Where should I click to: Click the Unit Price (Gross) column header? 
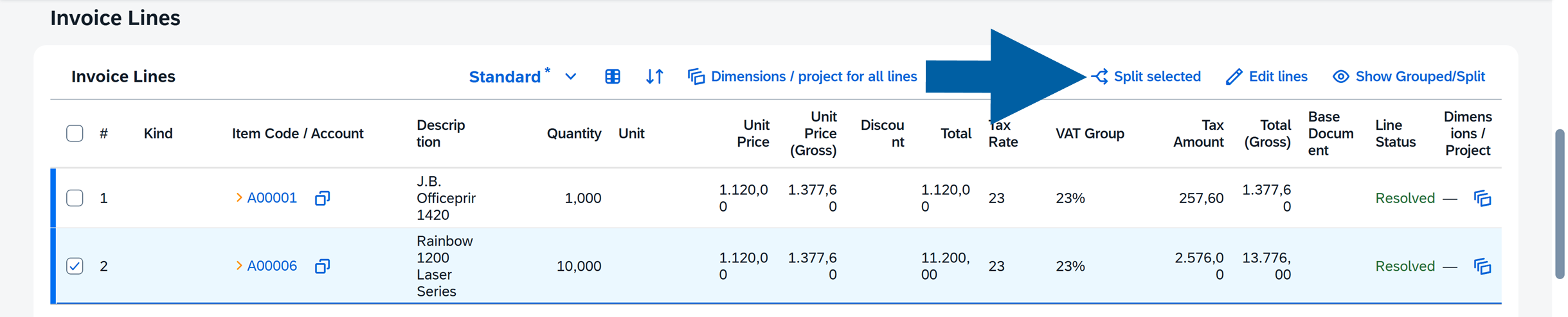click(x=813, y=134)
